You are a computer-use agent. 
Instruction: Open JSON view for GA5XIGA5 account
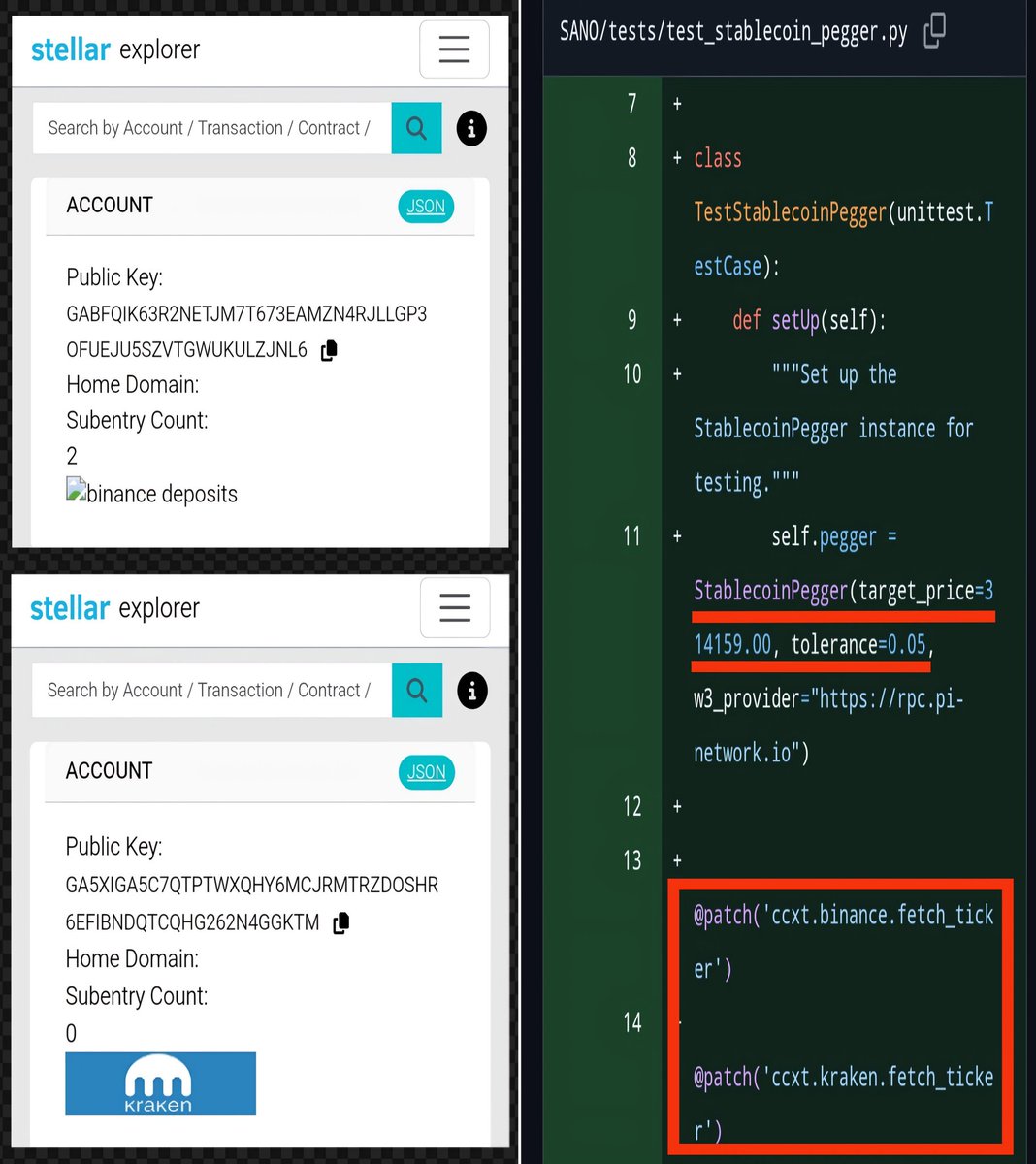tap(426, 773)
